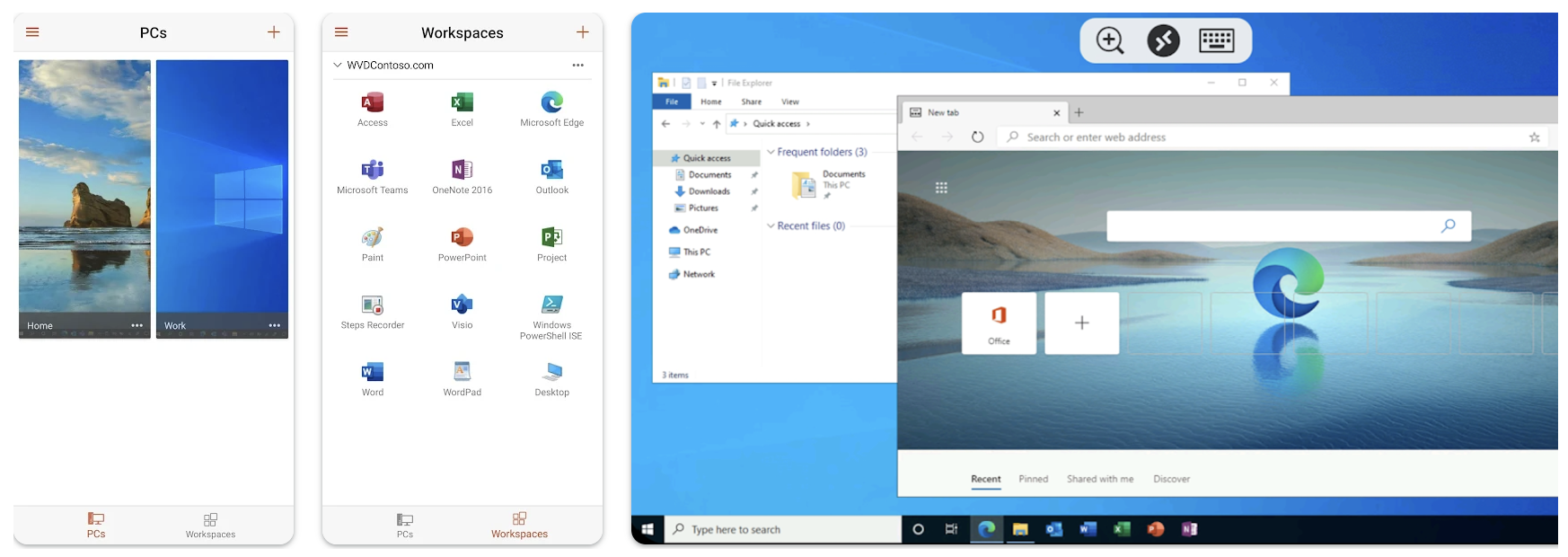Close the New tab in Edge
Screen dimensions: 1568x557
pyautogui.click(x=1057, y=113)
